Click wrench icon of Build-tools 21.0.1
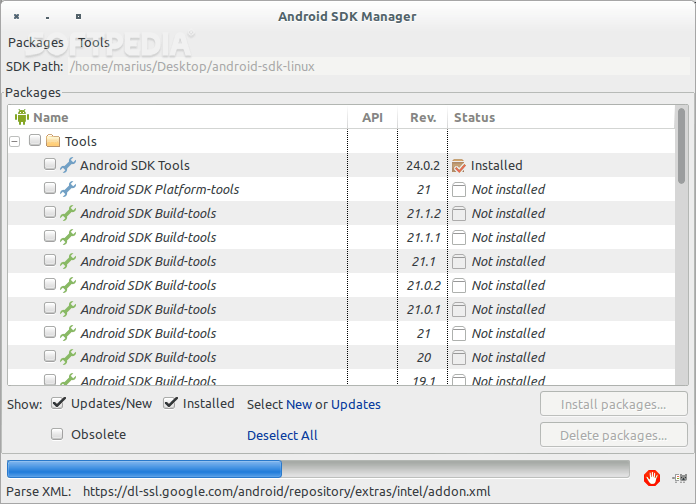The height and width of the screenshot is (504, 696). pos(68,309)
